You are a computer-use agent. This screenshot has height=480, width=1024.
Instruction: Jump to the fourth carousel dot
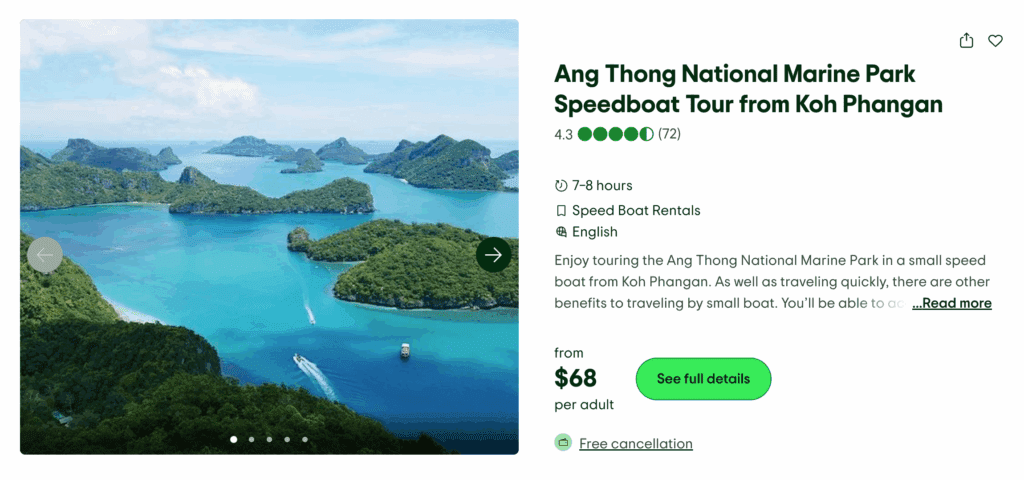(287, 439)
